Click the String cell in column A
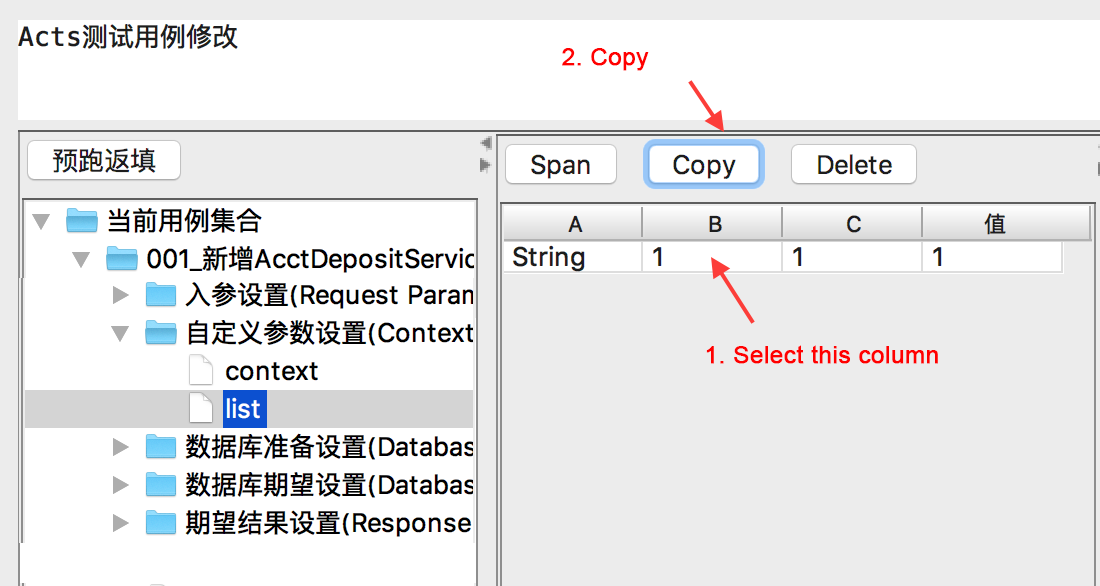Screen dimensions: 1100x586 549,258
